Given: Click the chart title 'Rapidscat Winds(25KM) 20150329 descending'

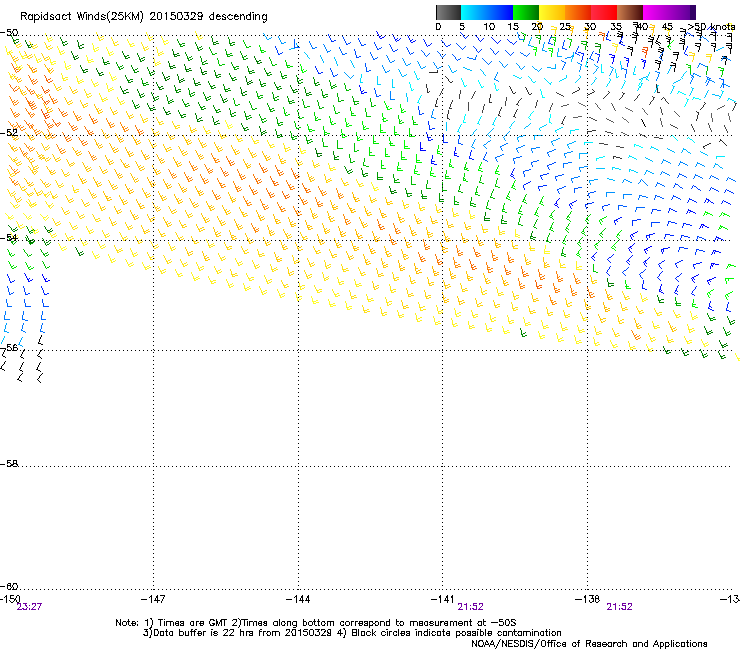Looking at the screenshot, I should tap(143, 17).
